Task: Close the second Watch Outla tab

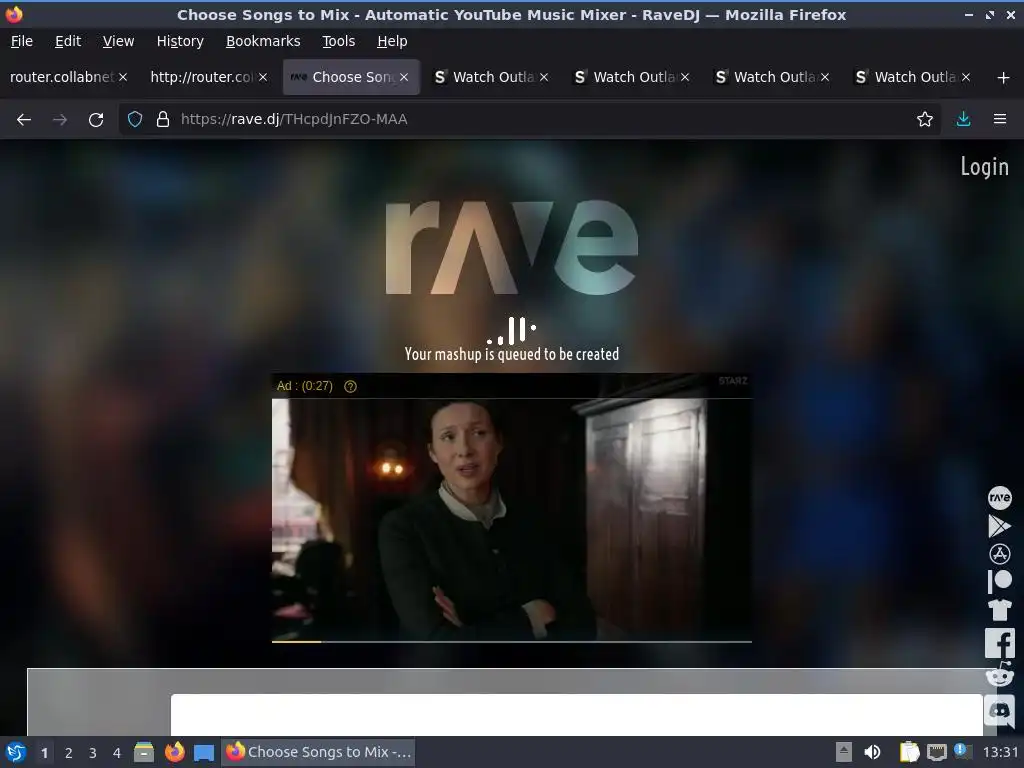Action: (x=684, y=77)
